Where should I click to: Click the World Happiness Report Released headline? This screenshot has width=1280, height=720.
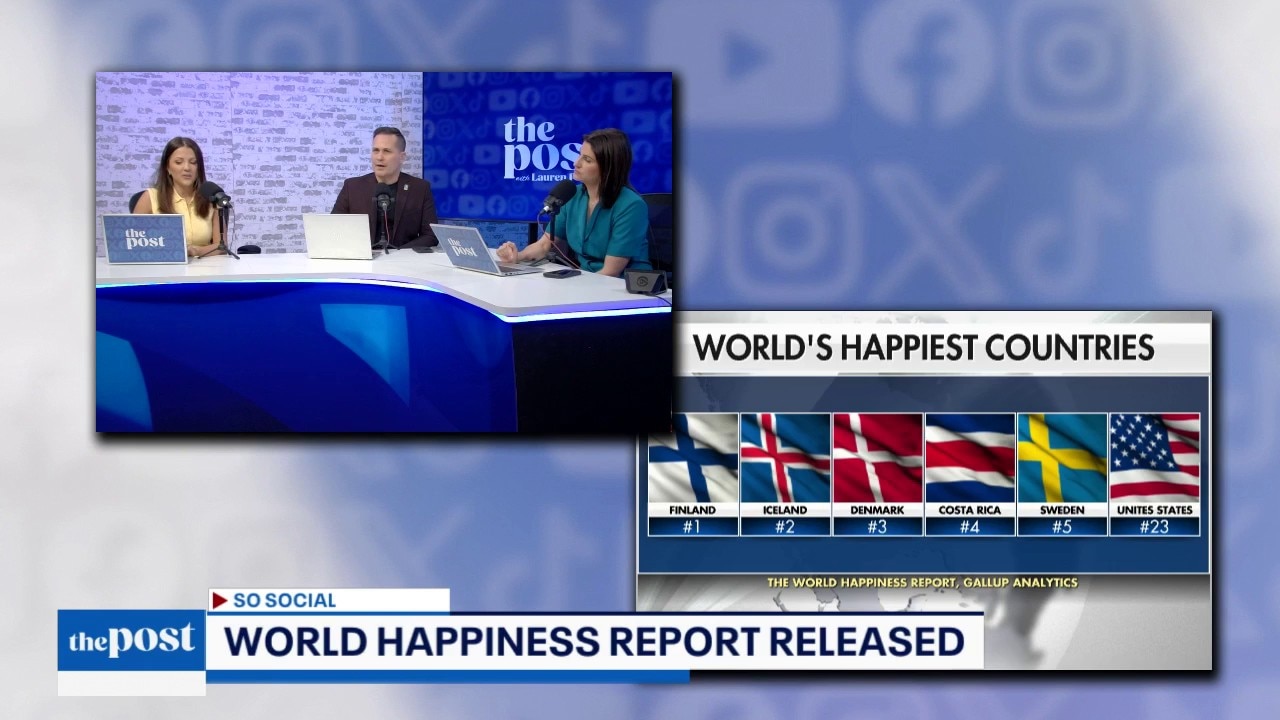click(x=593, y=641)
